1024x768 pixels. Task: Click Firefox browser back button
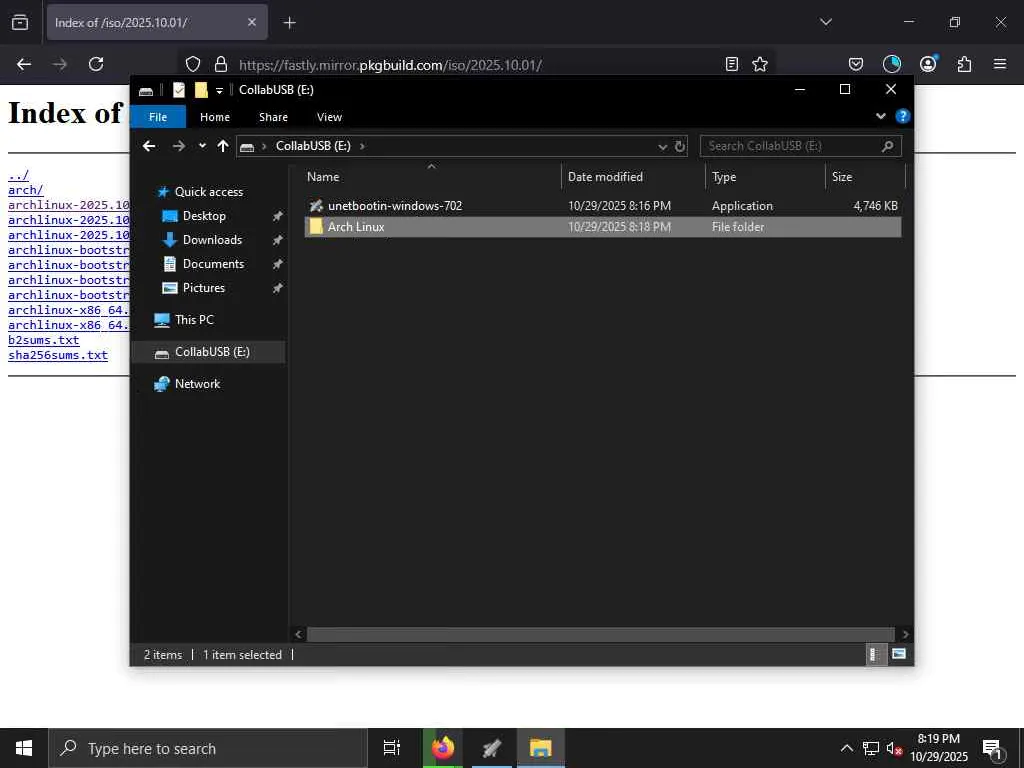[x=24, y=64]
